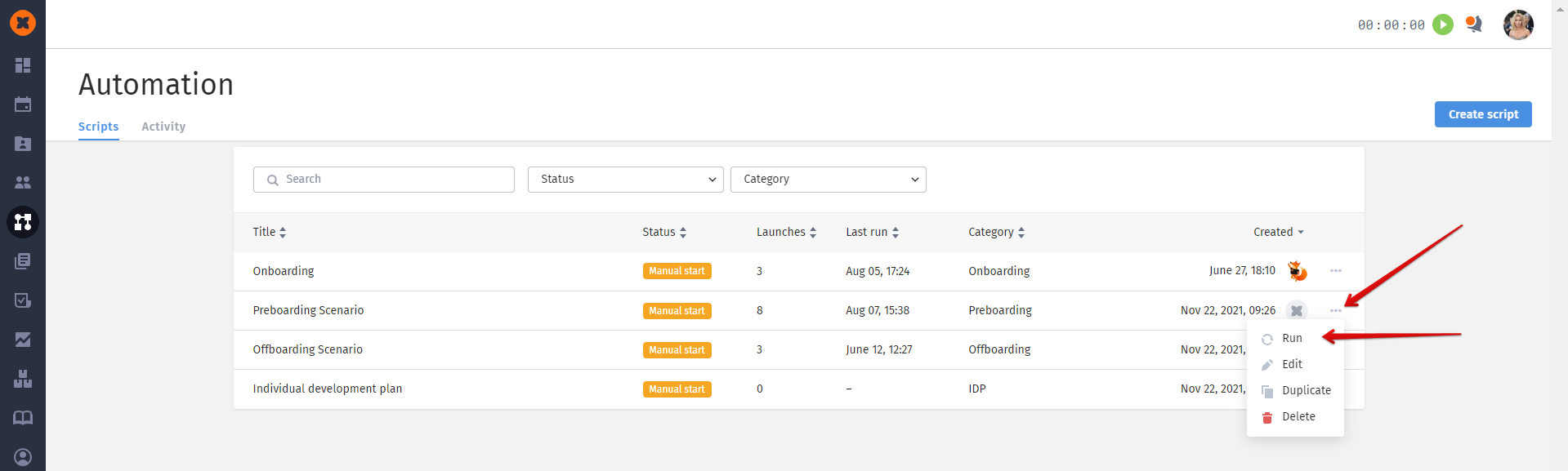Click into the Search field

(x=384, y=180)
